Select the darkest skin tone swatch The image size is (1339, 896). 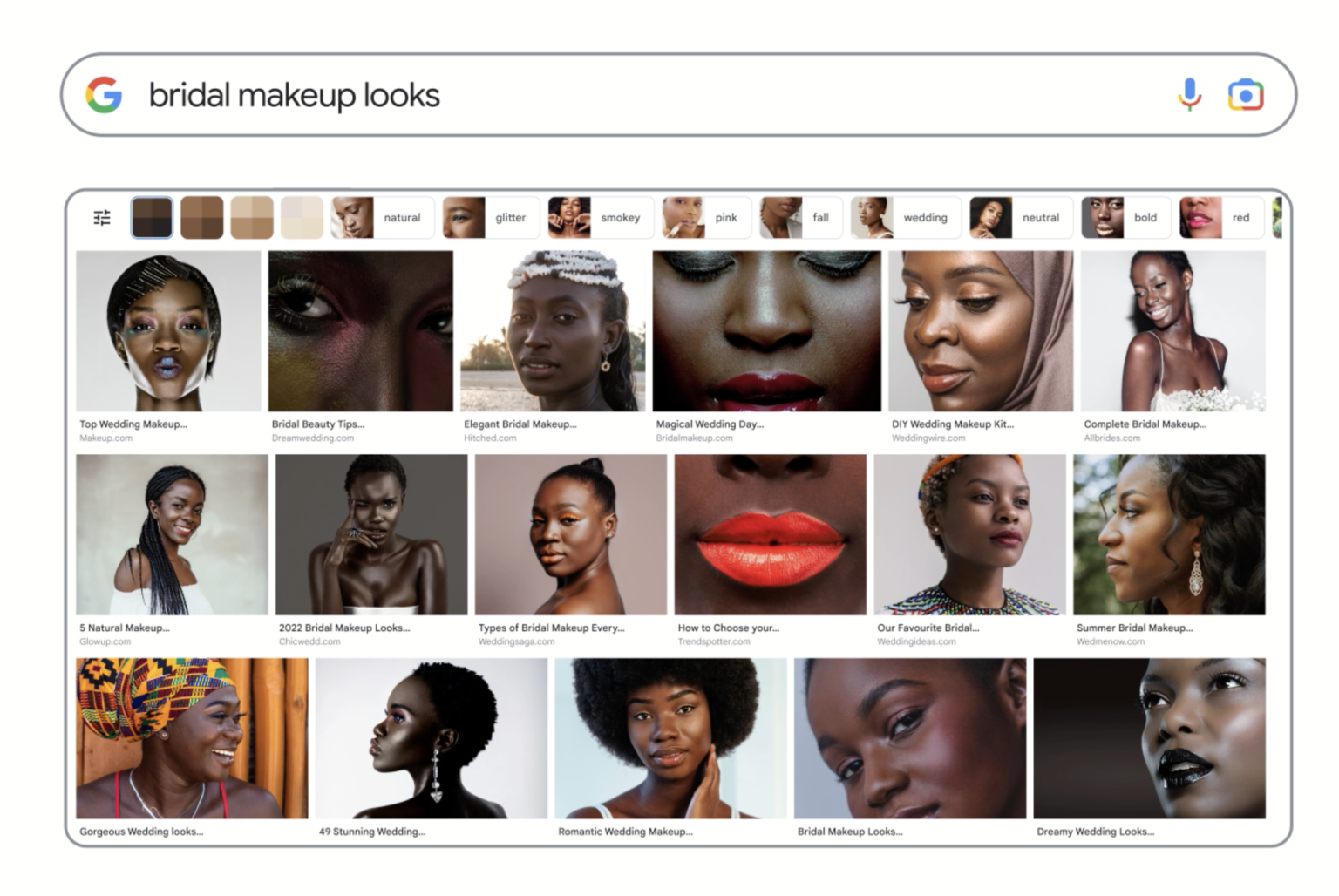coord(153,218)
